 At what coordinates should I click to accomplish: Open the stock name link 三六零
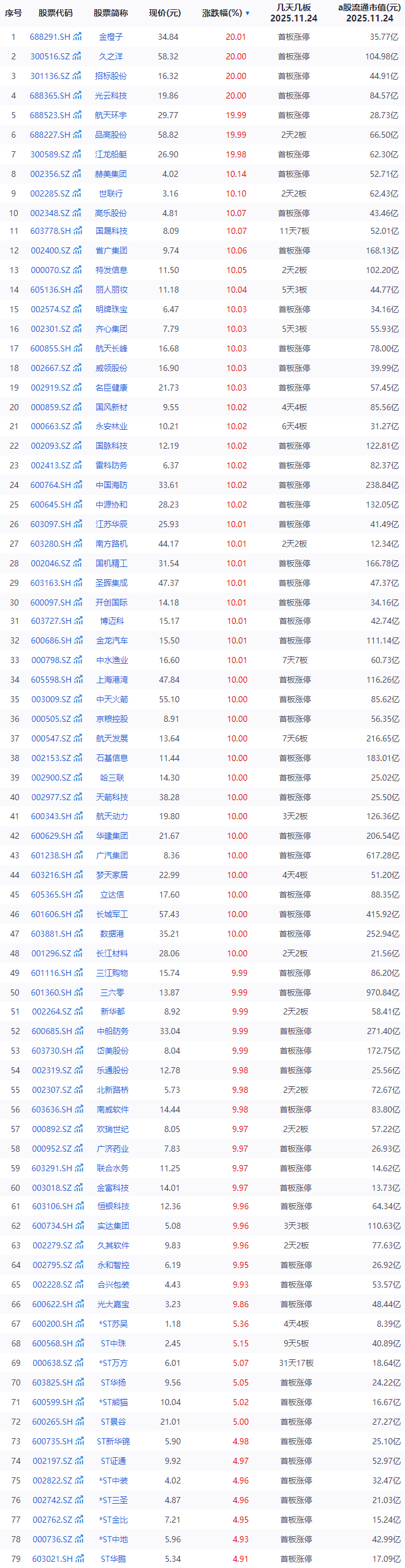[112, 992]
